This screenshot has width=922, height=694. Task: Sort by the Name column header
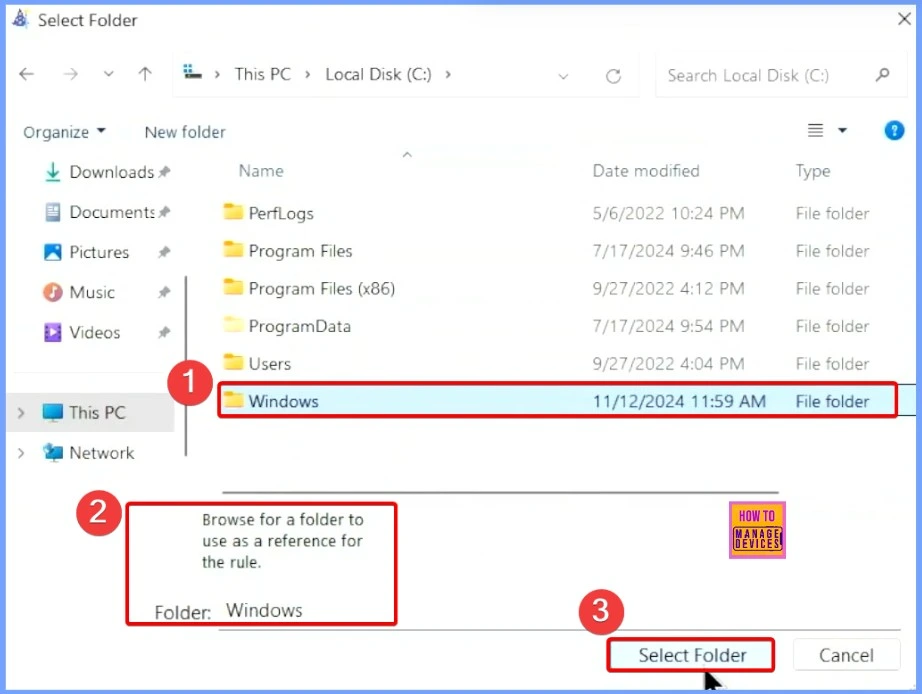(261, 171)
